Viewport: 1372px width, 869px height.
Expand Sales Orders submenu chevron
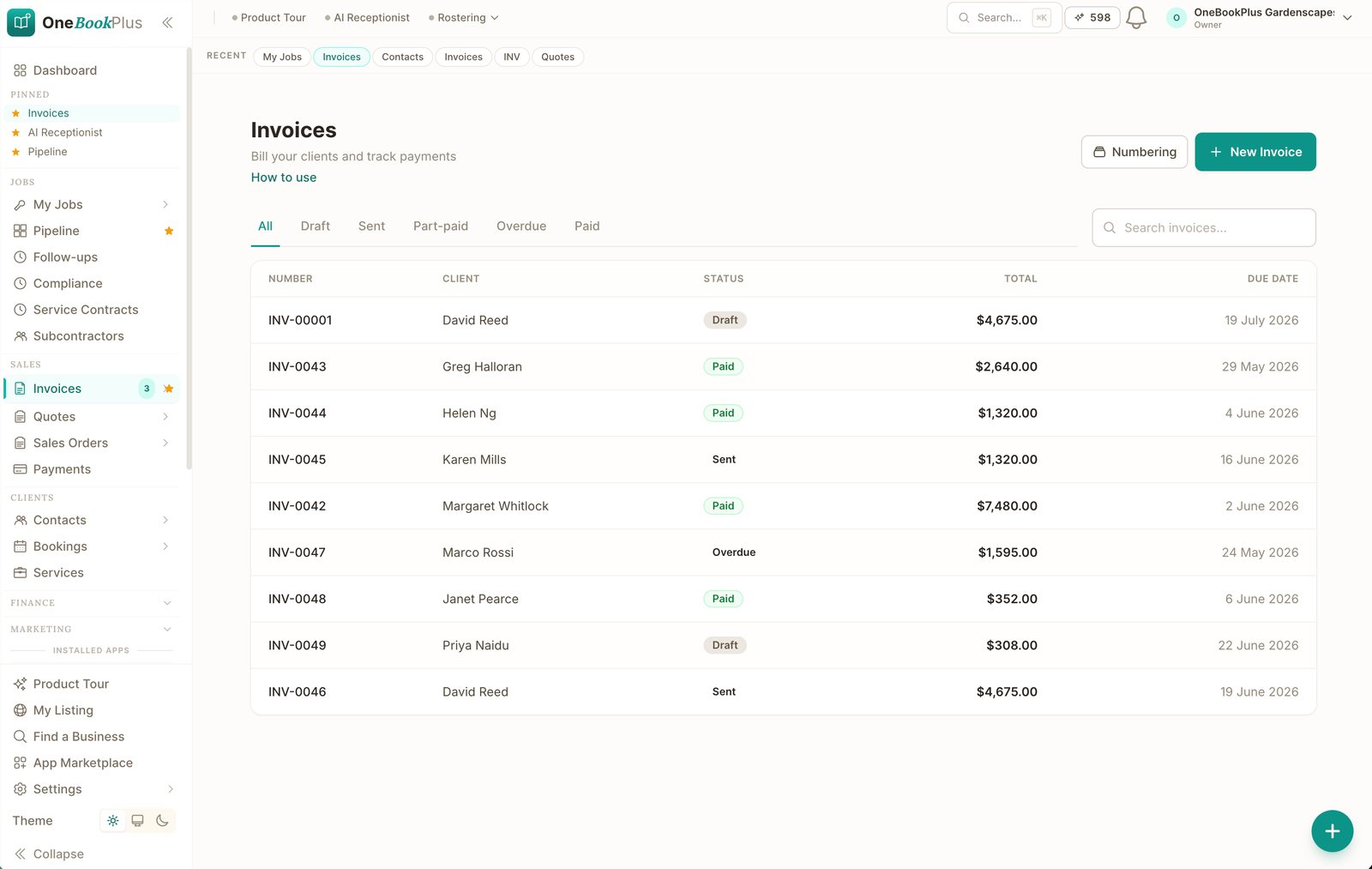pyautogui.click(x=165, y=443)
